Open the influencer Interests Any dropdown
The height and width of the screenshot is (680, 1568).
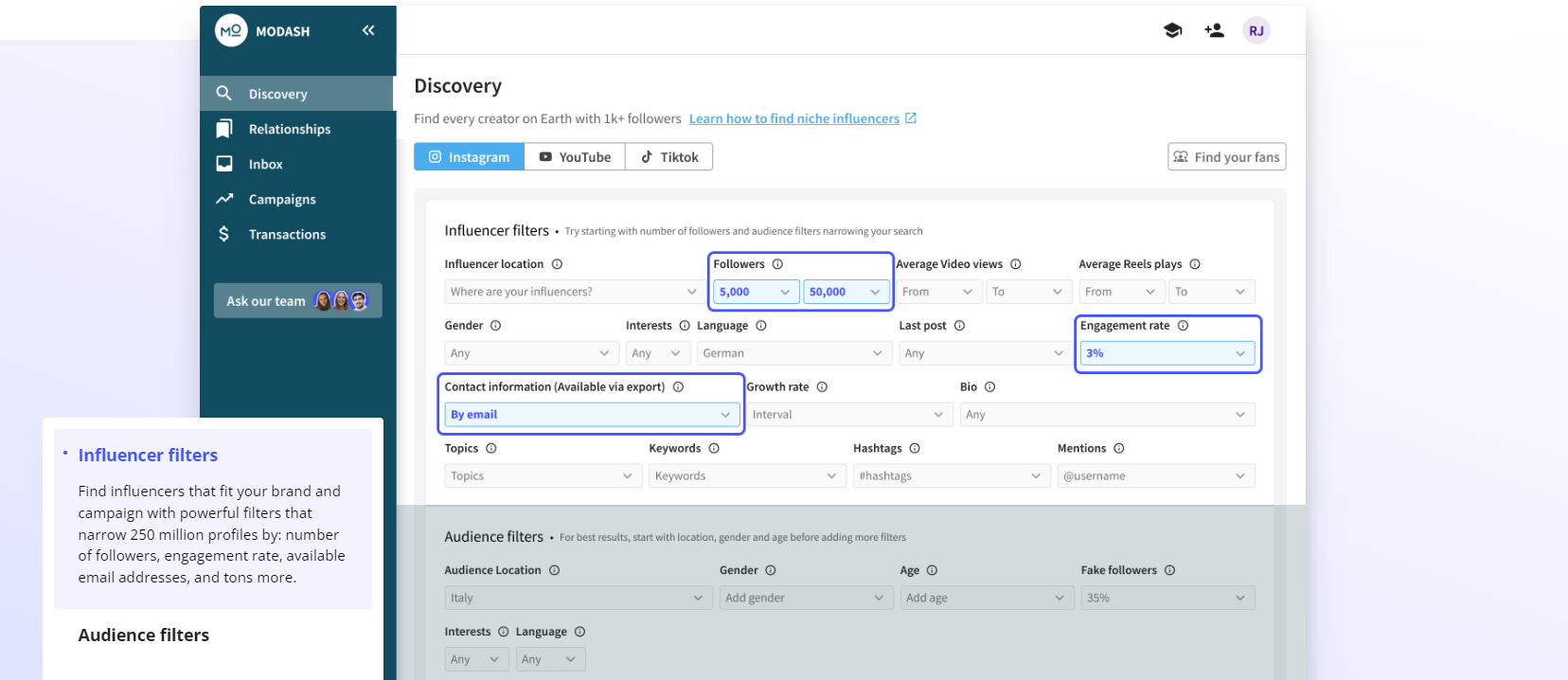pyautogui.click(x=657, y=353)
